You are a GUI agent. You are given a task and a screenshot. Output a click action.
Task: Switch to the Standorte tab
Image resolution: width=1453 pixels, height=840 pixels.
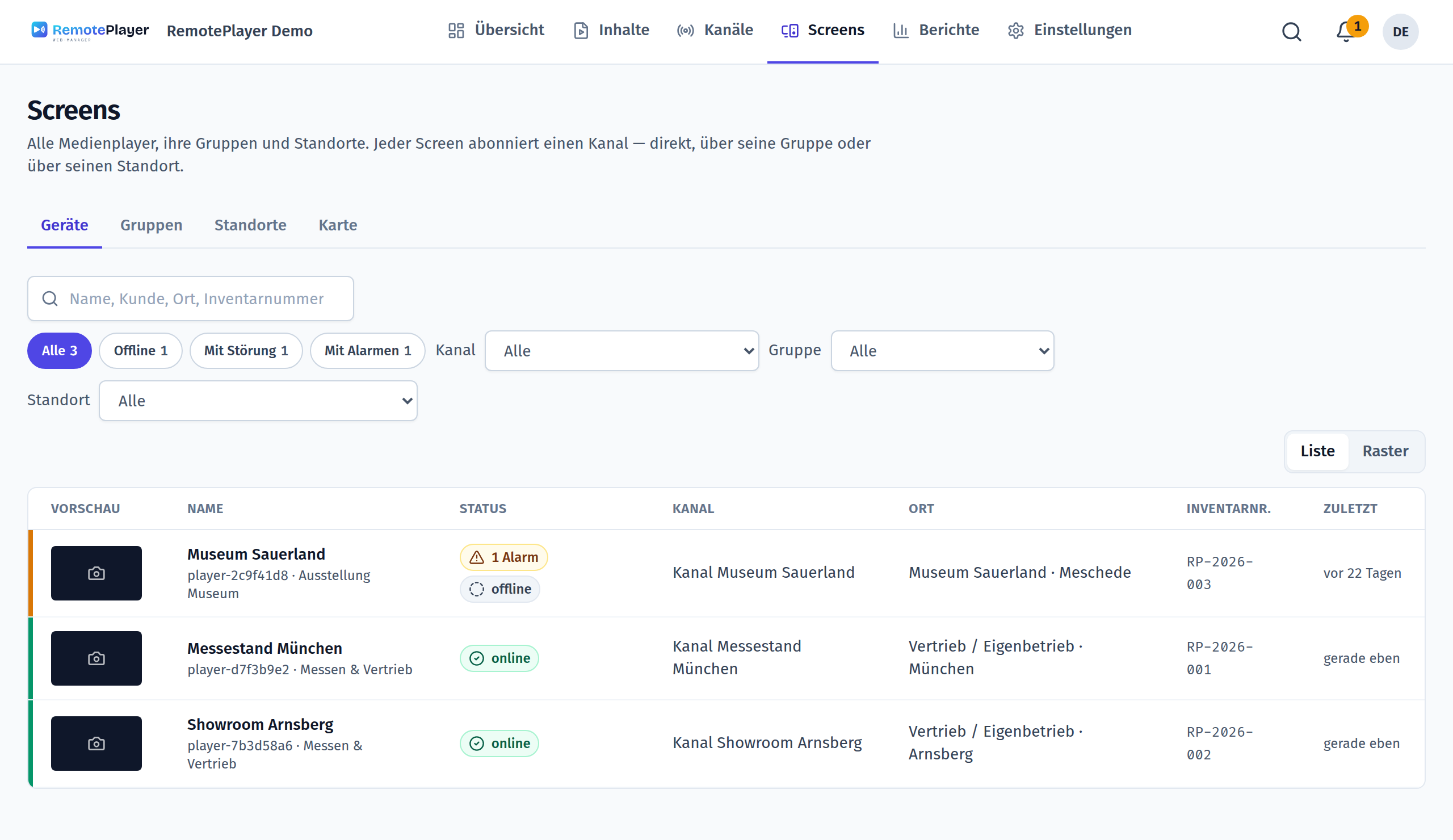(250, 225)
